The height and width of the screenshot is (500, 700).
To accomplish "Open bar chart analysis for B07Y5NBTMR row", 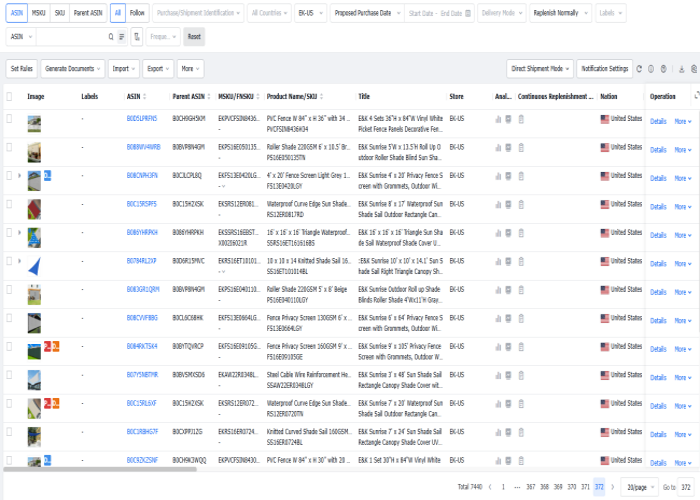I will [498, 375].
